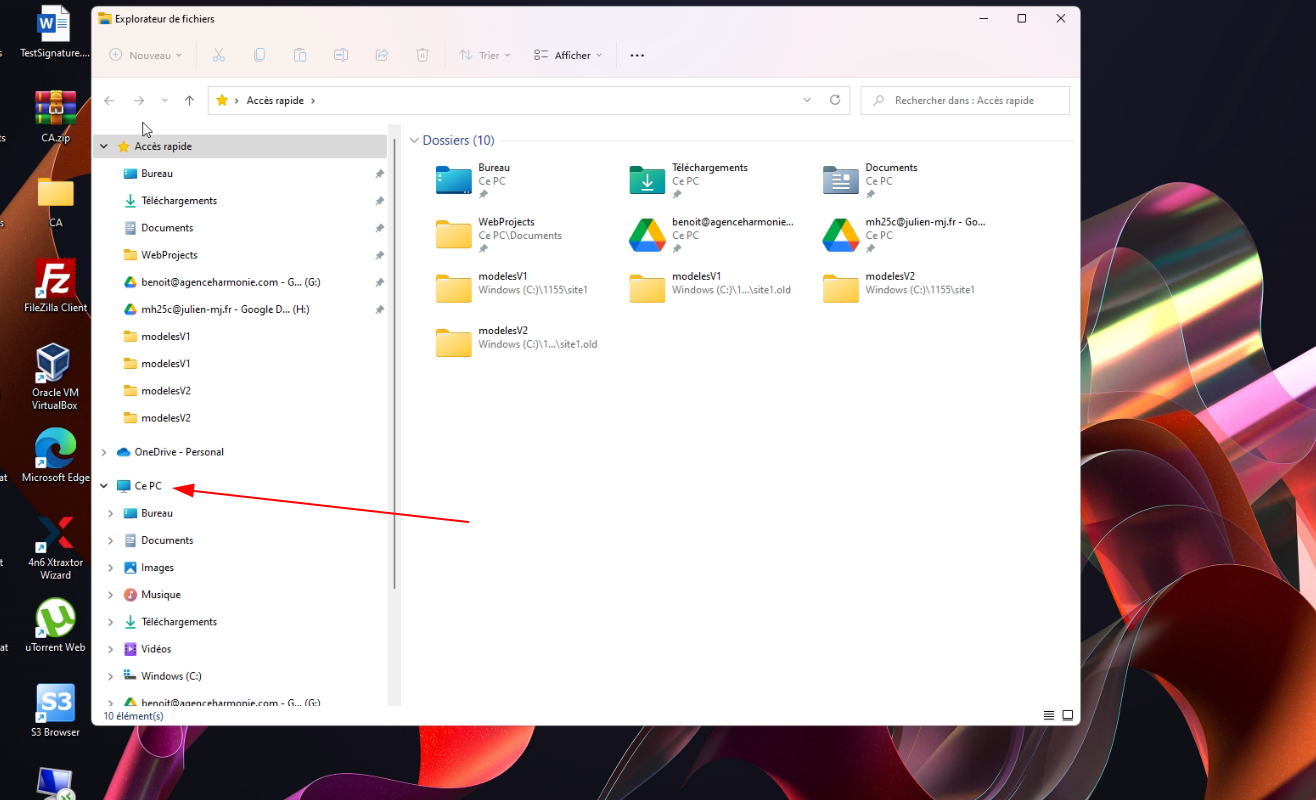
Task: Click the Cut scissors icon in toolbar
Action: click(x=218, y=55)
